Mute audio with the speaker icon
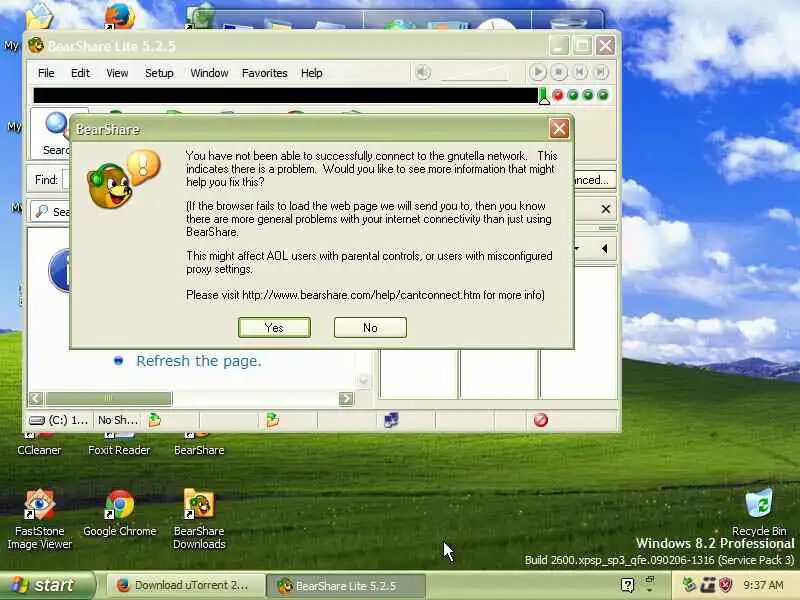Screen dimensions: 800x600 [422, 72]
